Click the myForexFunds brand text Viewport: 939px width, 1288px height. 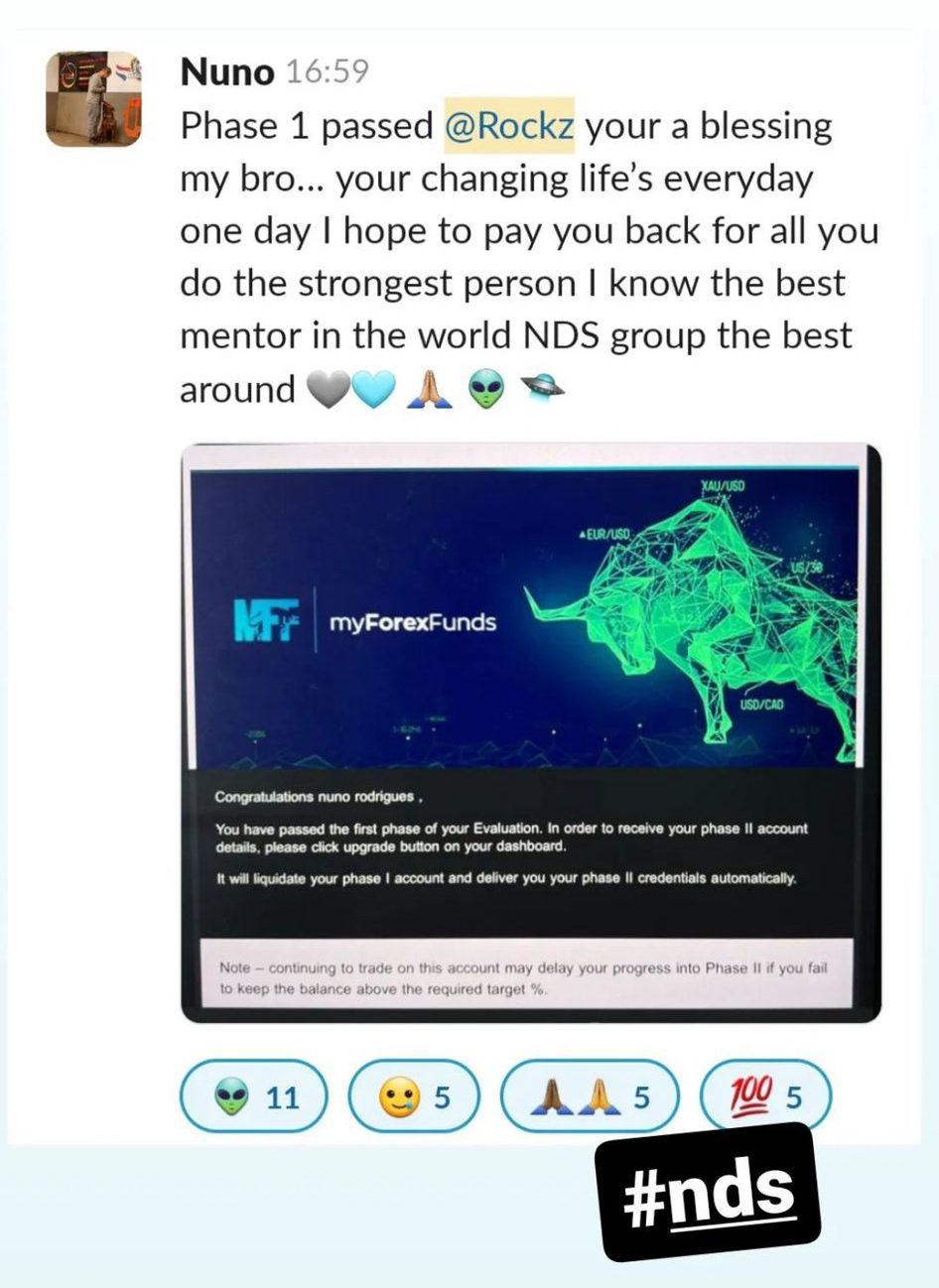pos(412,623)
